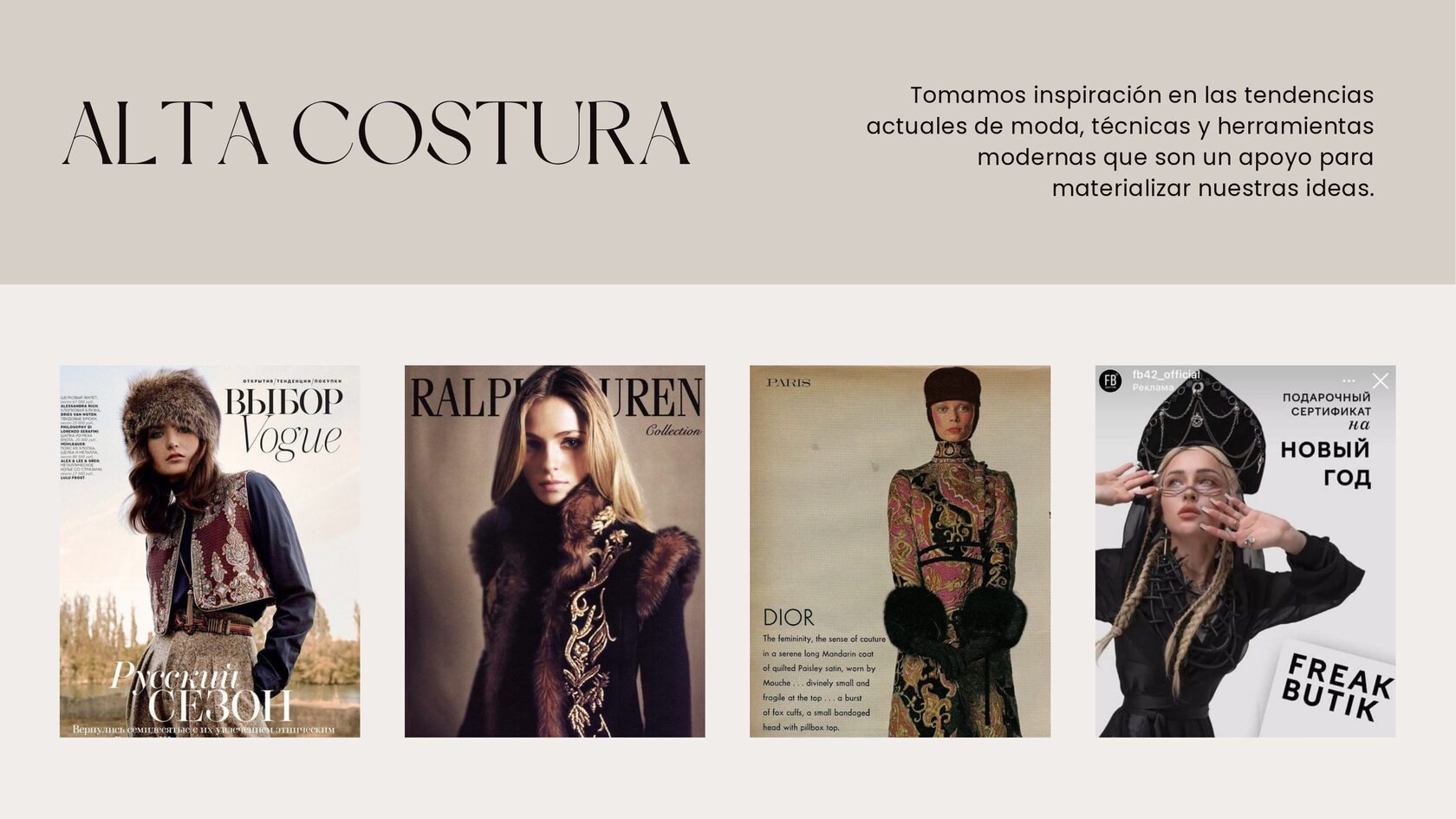
Task: Click the DIOR heading in the clipping
Action: [789, 618]
